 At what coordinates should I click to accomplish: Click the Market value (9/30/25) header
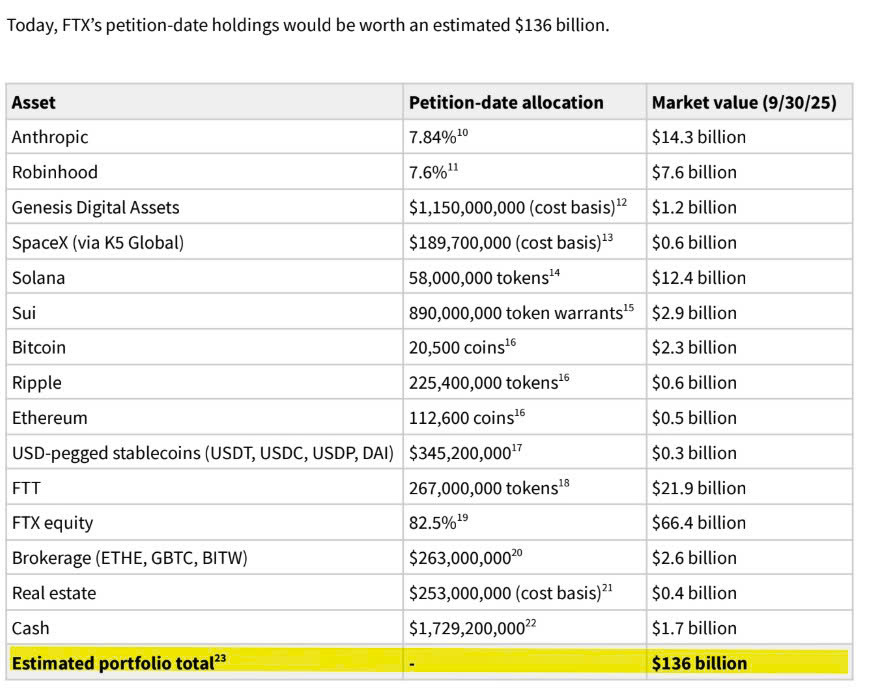[x=744, y=102]
